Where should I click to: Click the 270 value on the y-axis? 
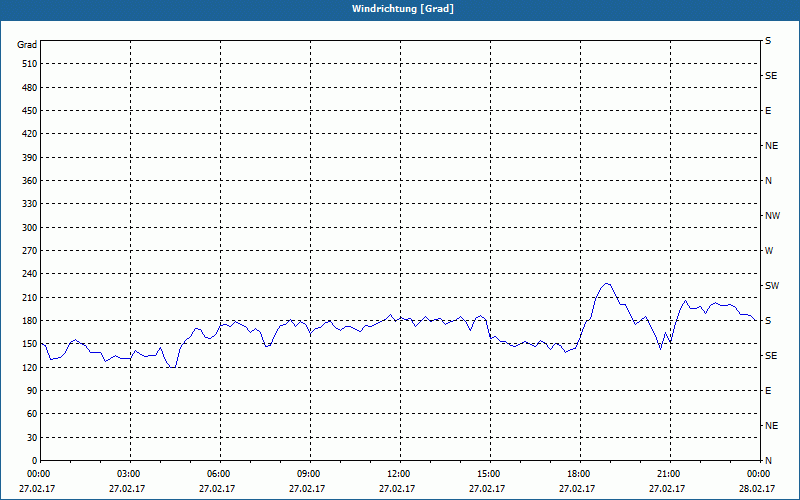click(29, 251)
